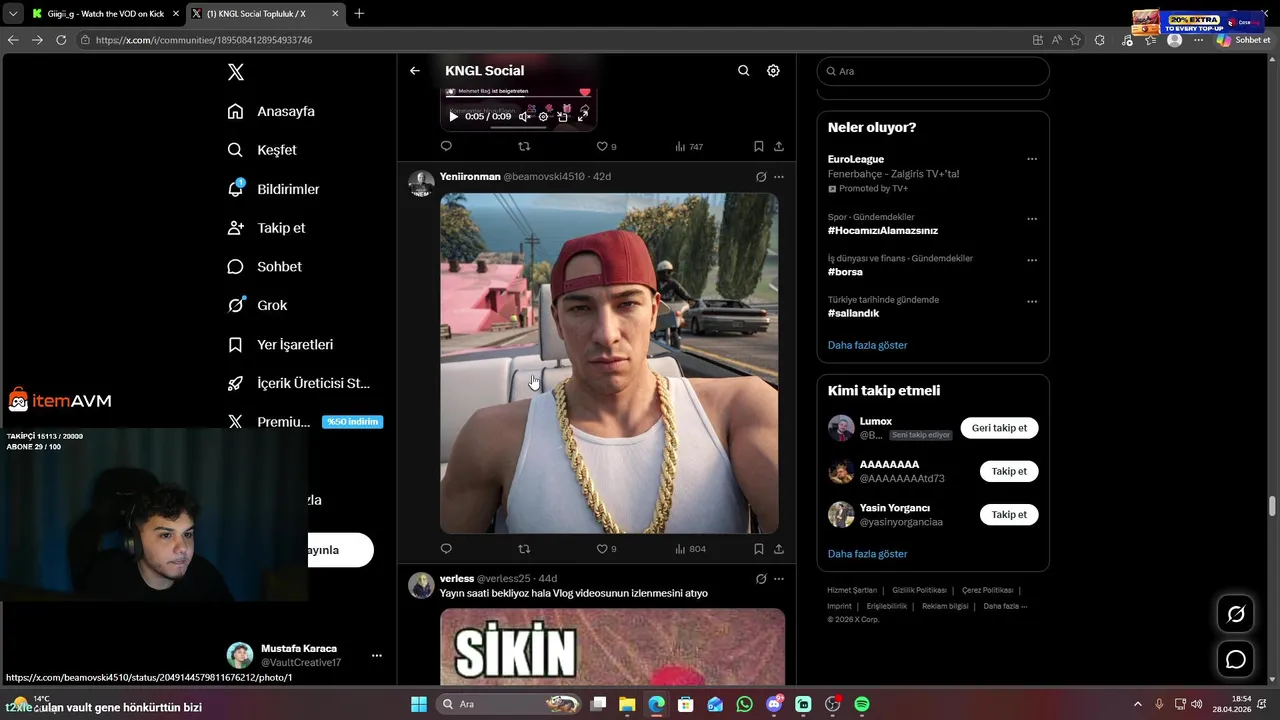
Task: Enable picture-in-picture on the video
Action: pyautogui.click(x=562, y=116)
